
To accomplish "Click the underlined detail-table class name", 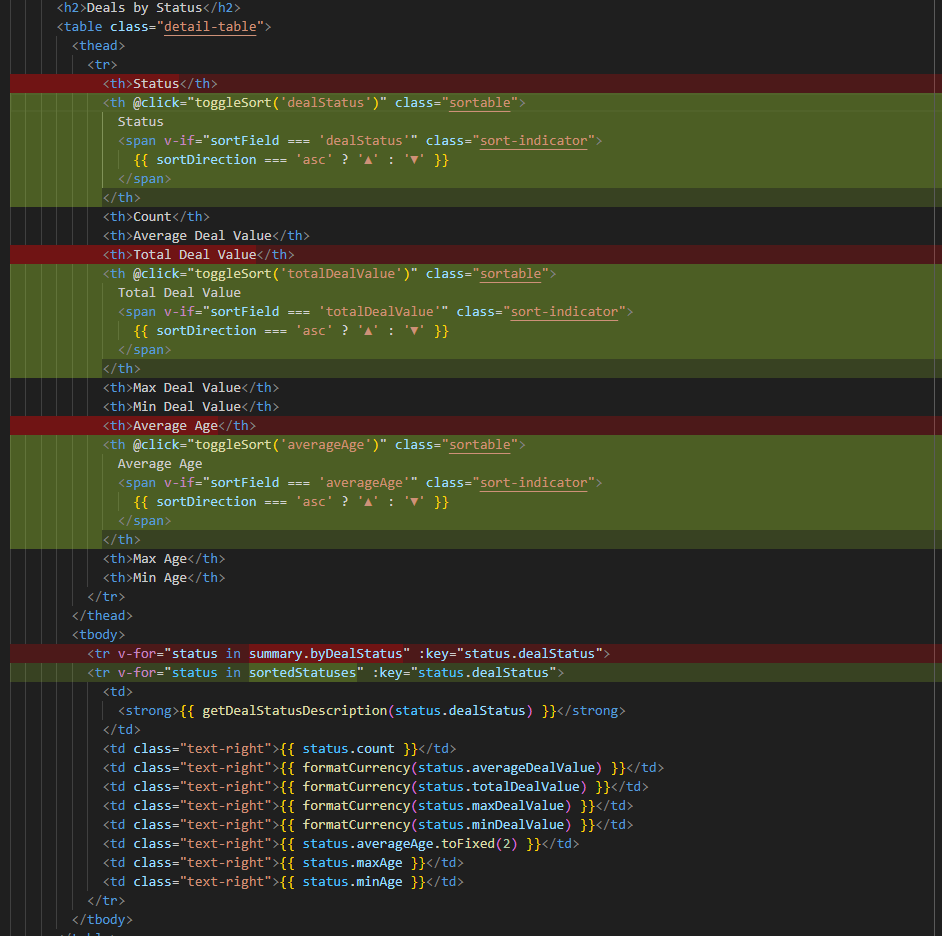I will (x=210, y=26).
